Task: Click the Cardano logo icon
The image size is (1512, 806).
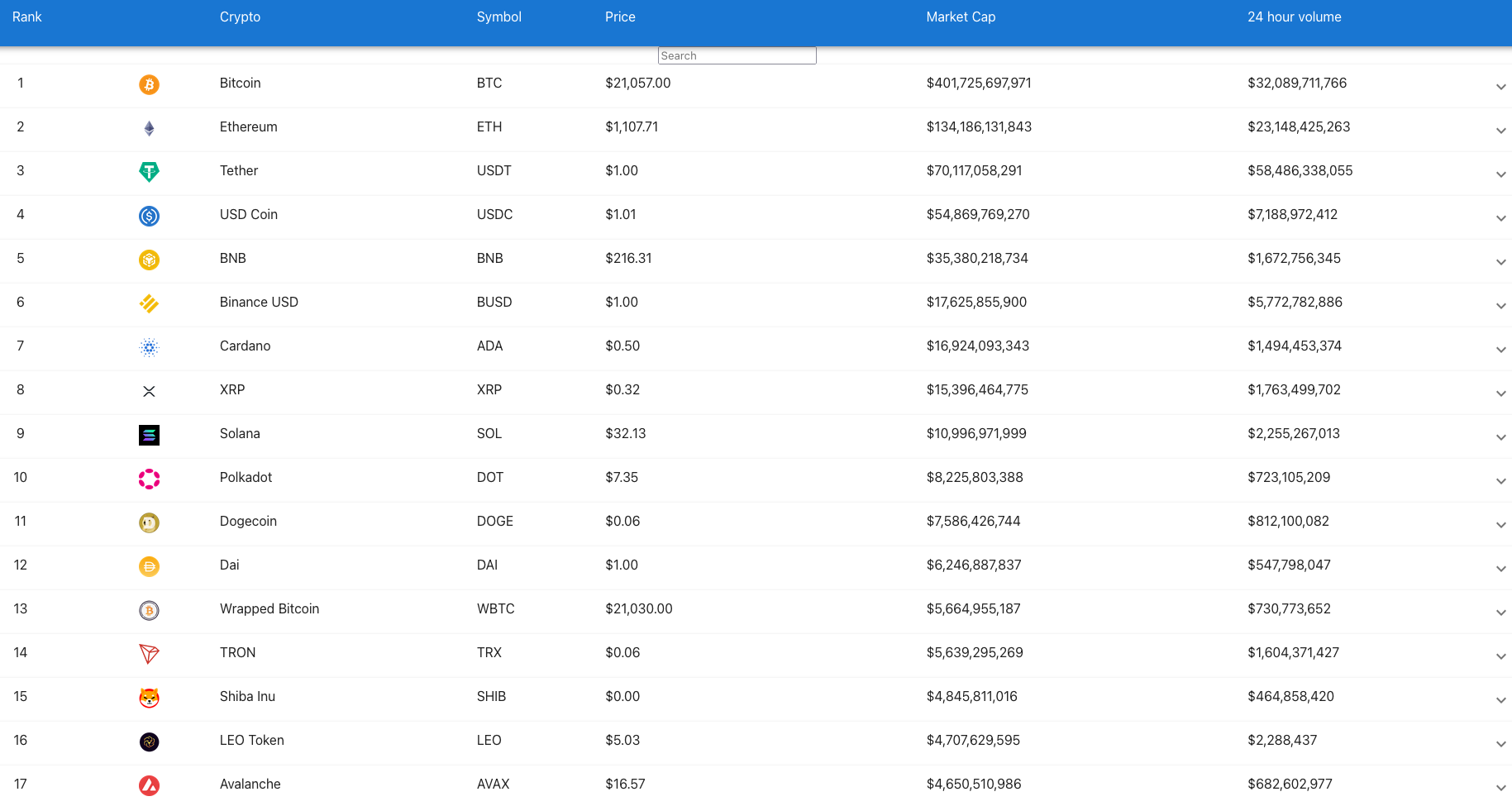Action: click(x=149, y=347)
